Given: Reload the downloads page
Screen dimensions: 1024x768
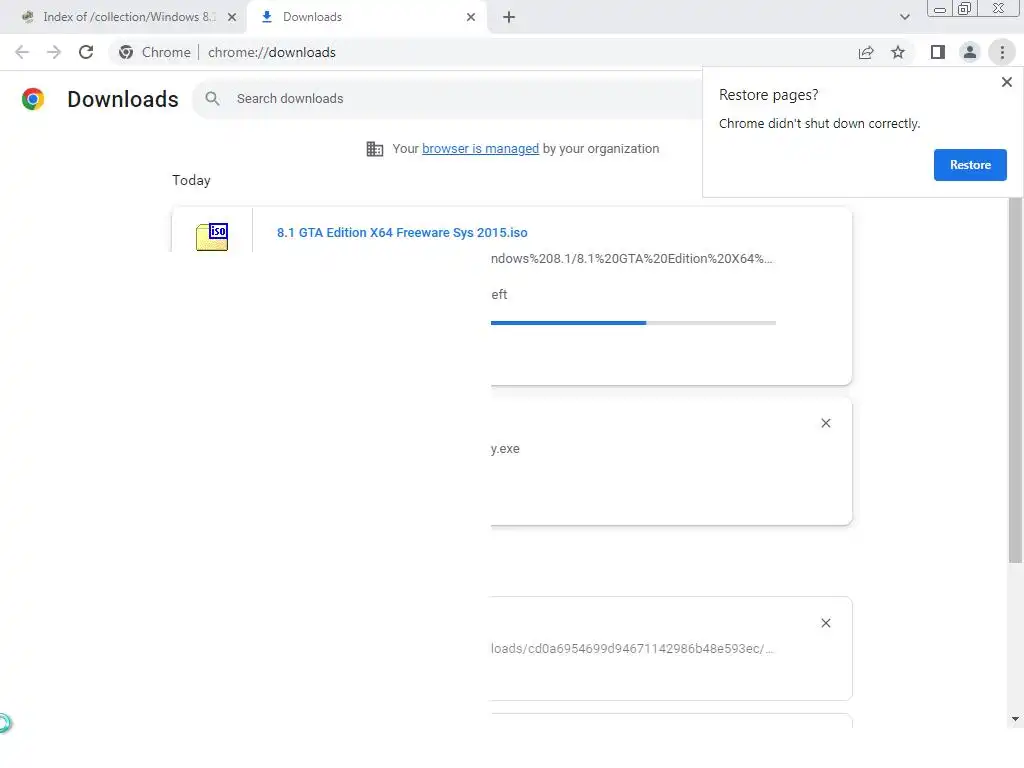Looking at the screenshot, I should [x=86, y=52].
